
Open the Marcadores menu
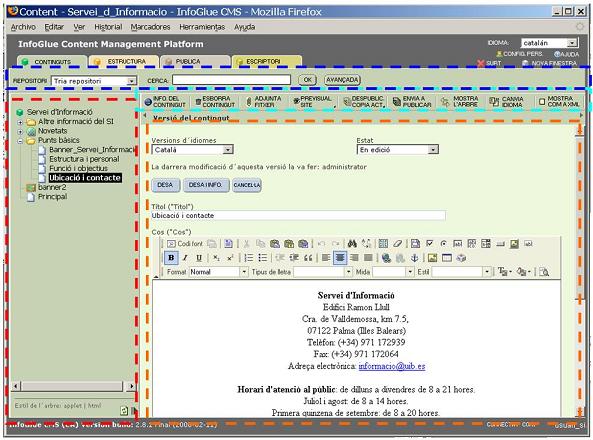150,27
